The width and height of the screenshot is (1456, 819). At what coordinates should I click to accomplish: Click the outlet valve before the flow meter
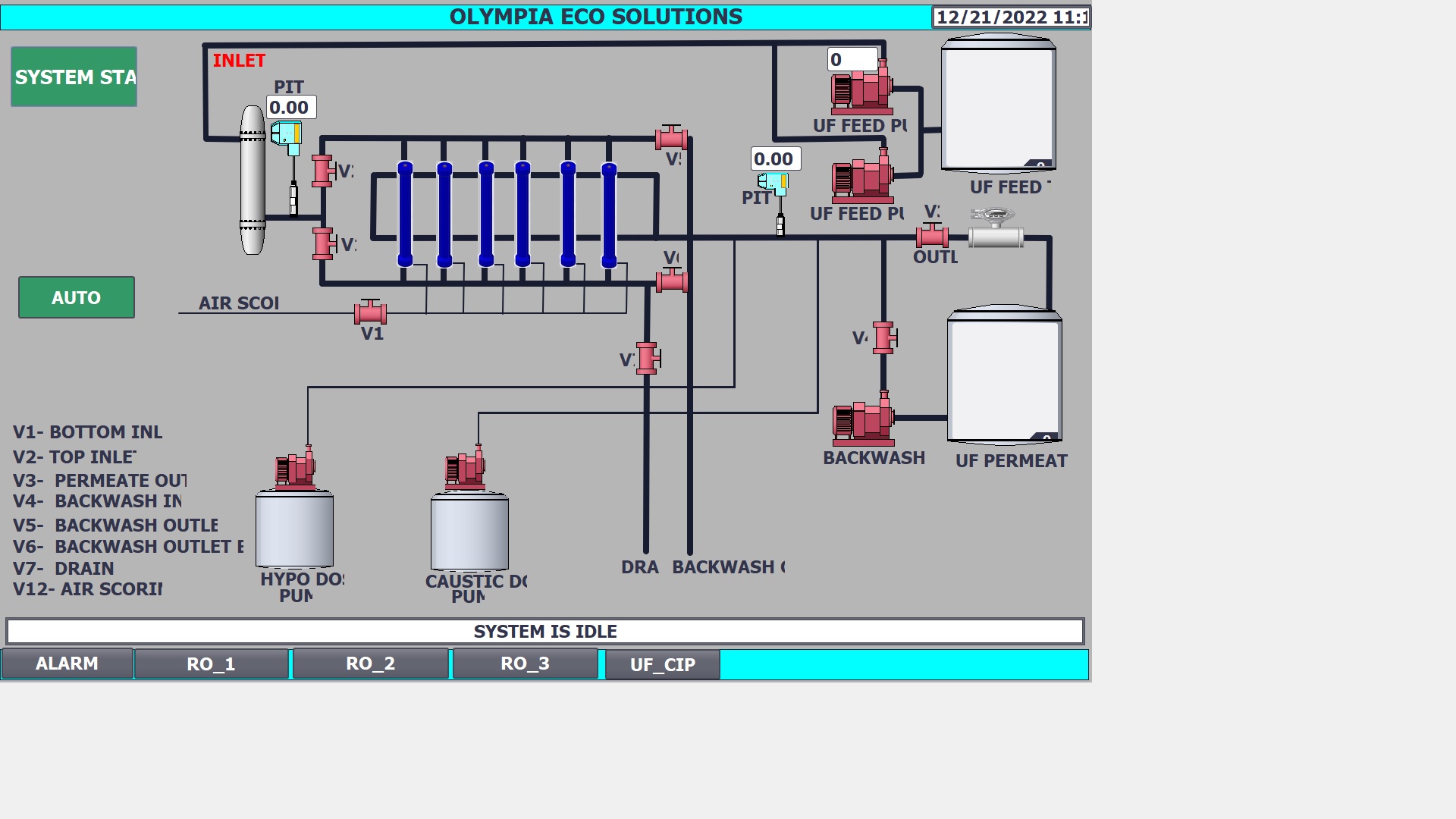[x=932, y=236]
